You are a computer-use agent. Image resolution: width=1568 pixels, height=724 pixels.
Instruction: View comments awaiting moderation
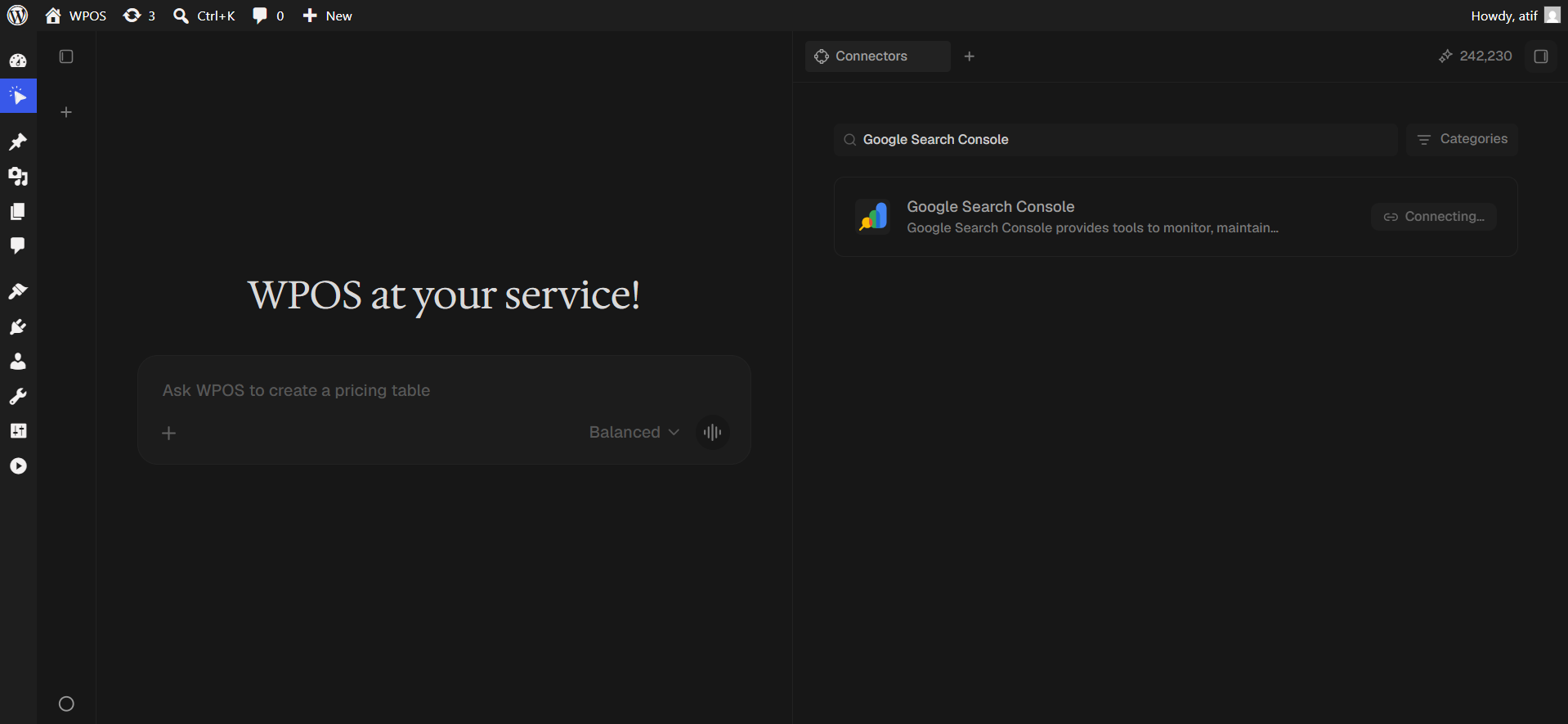(x=268, y=16)
